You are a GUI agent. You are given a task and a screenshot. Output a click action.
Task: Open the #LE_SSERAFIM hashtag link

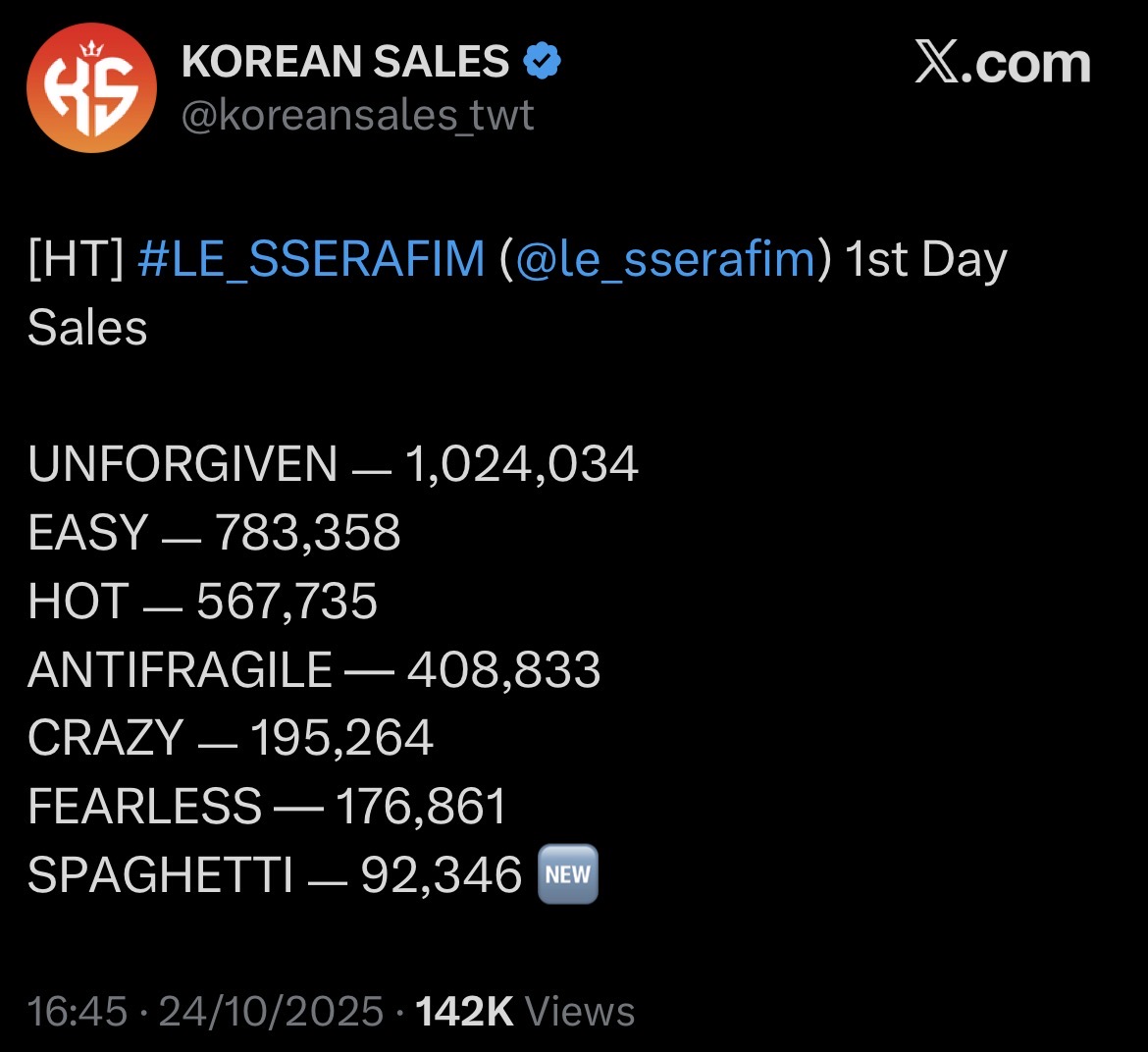(311, 260)
